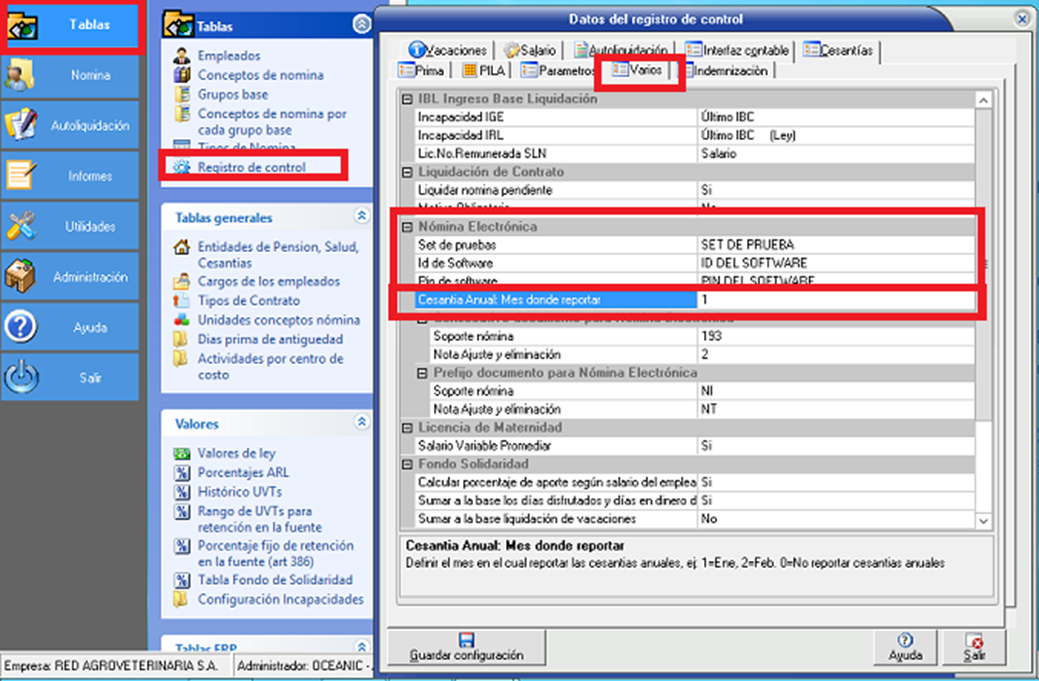Click Guardar configuración button
The image size is (1039, 681).
pyautogui.click(x=466, y=647)
